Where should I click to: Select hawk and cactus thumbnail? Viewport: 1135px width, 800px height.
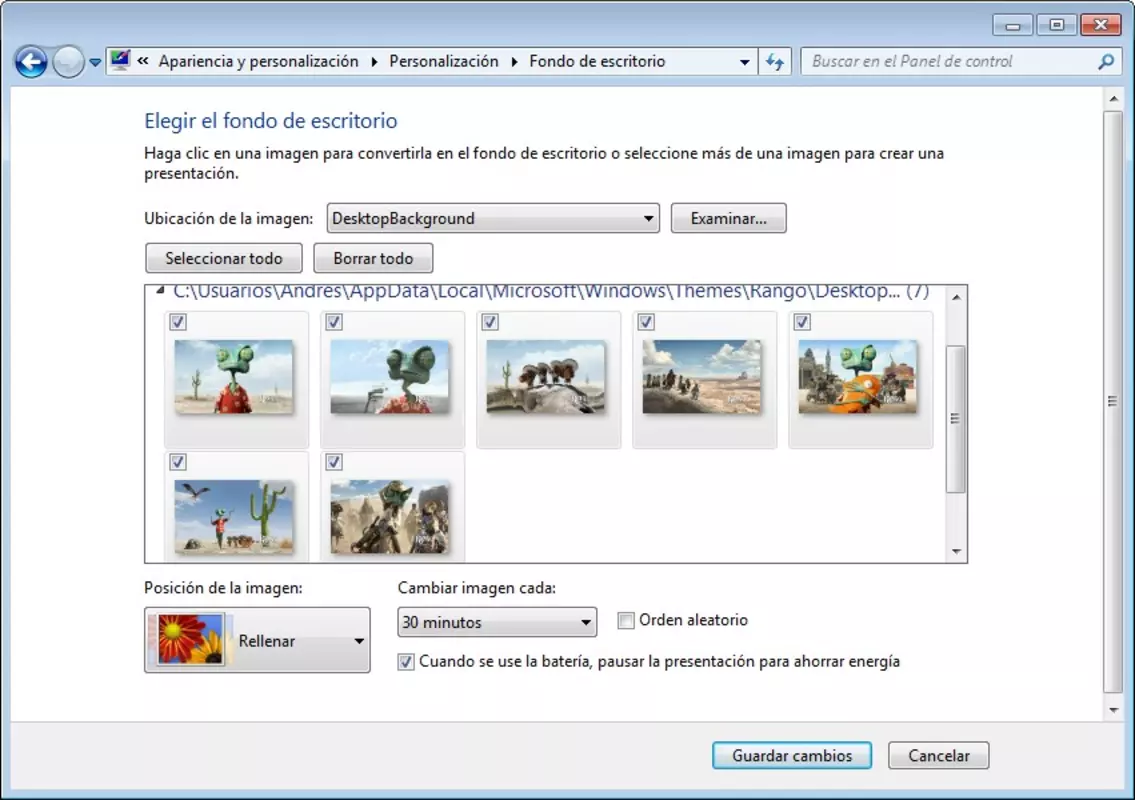point(234,517)
